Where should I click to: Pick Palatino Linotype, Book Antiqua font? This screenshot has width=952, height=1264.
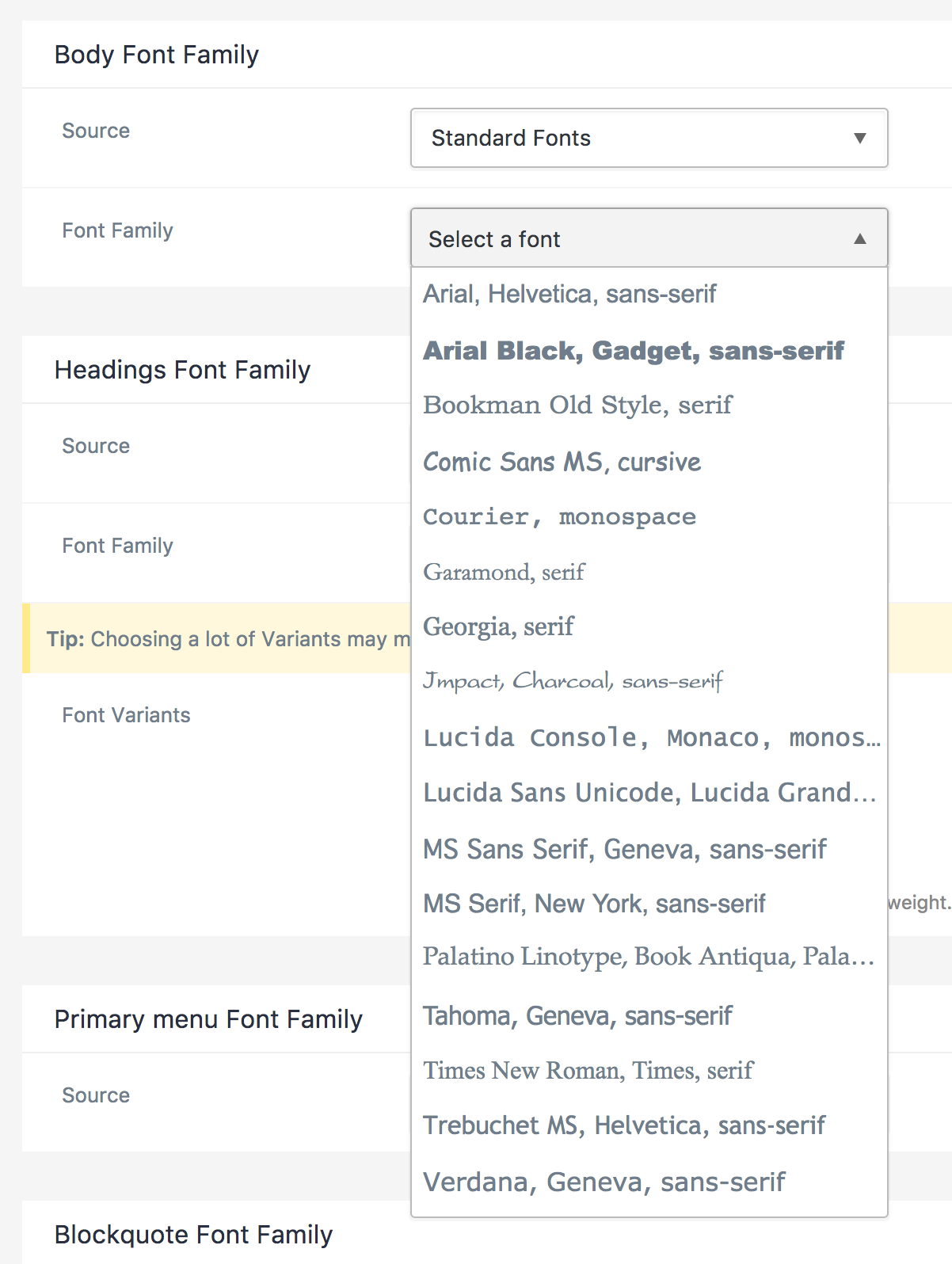coord(648,957)
